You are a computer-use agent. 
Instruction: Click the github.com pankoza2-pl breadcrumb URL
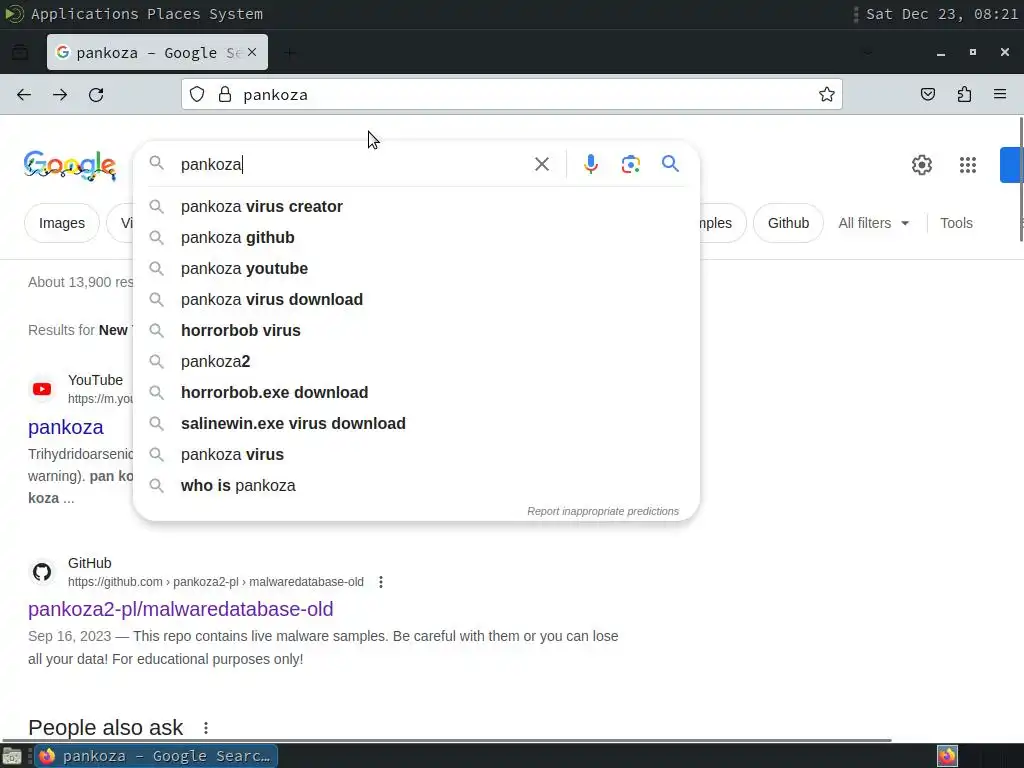tap(216, 582)
